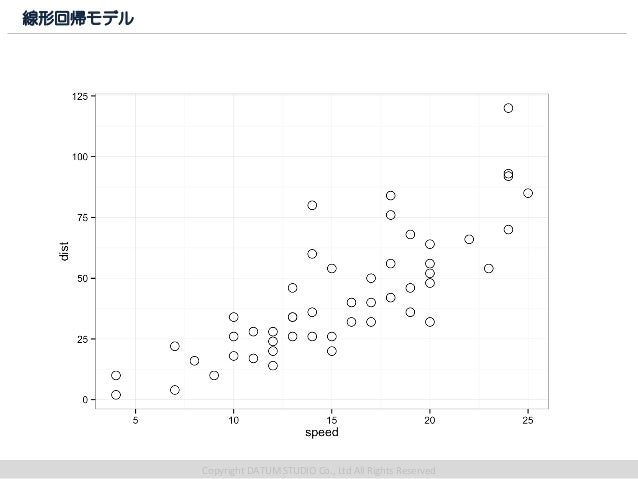Click the point at speed 24, dist 70
The height and width of the screenshot is (479, 638).
pyautogui.click(x=508, y=230)
